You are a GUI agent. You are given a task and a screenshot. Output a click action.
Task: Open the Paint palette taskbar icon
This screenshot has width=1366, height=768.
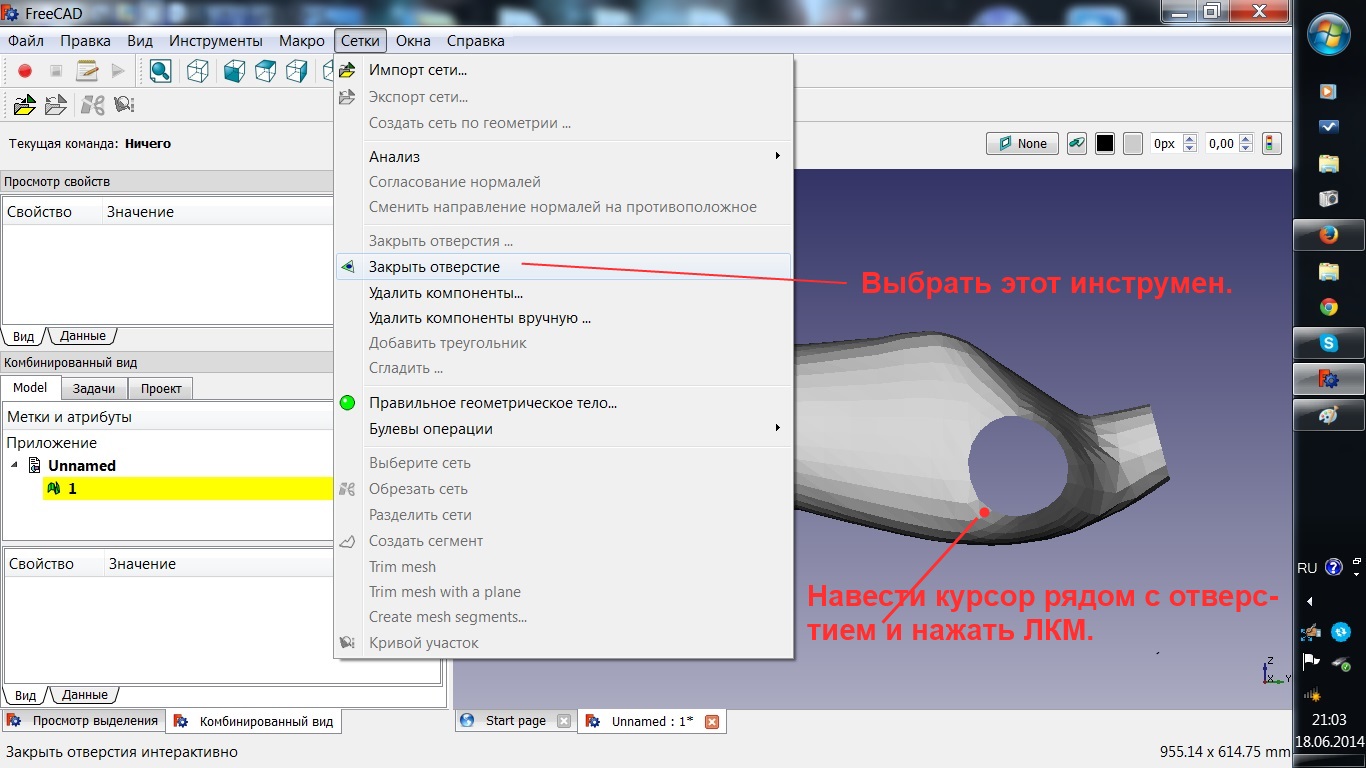pyautogui.click(x=1329, y=415)
